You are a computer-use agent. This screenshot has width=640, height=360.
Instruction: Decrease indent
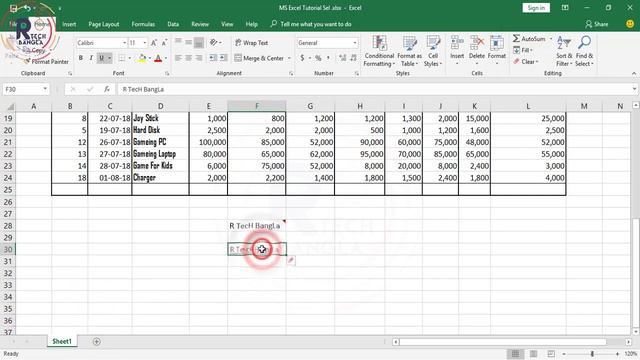tap(213, 58)
